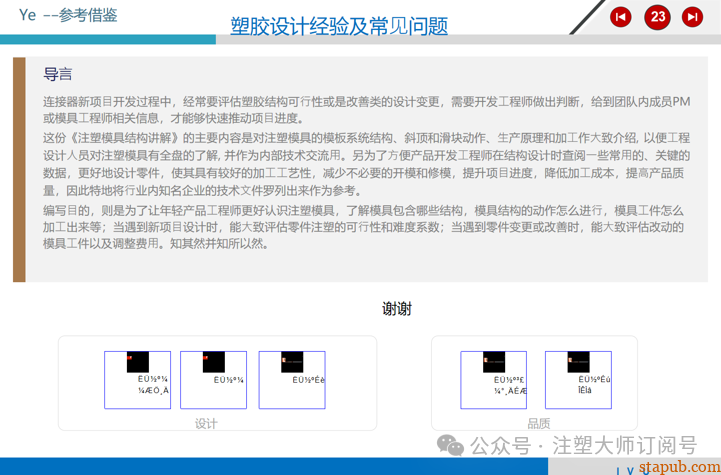This screenshot has height=475, width=721.
Task: Go to the previous slide using red button
Action: (x=621, y=16)
